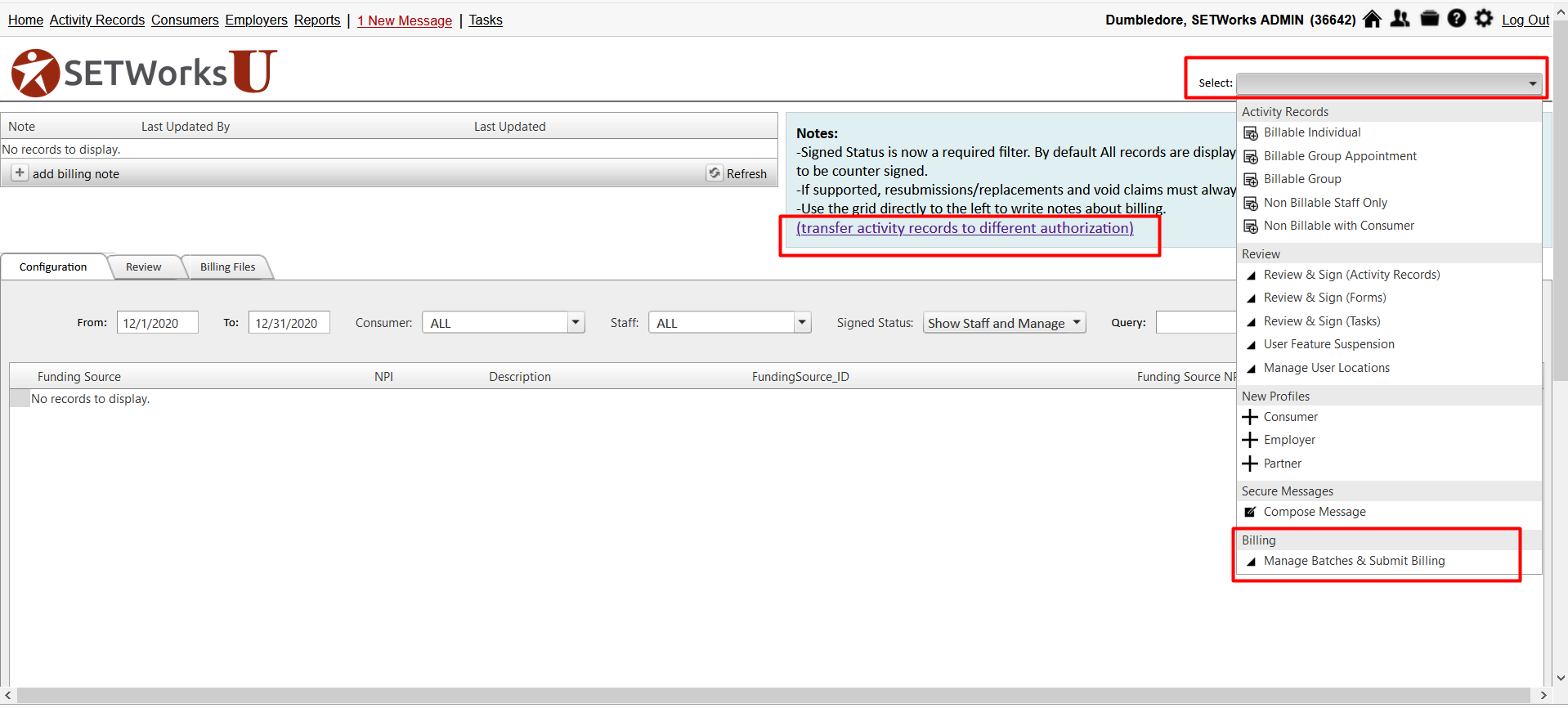The image size is (1568, 708).
Task: Click triangle icon beside User Feature Suspension
Action: tap(1251, 345)
